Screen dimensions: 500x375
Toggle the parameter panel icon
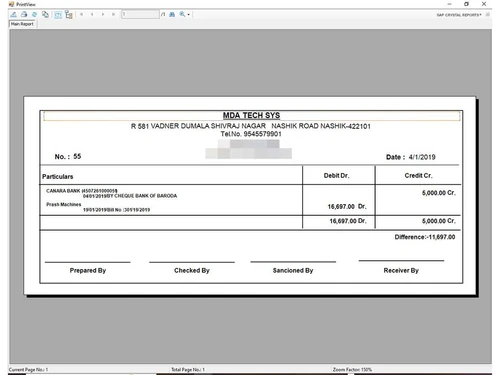58,15
